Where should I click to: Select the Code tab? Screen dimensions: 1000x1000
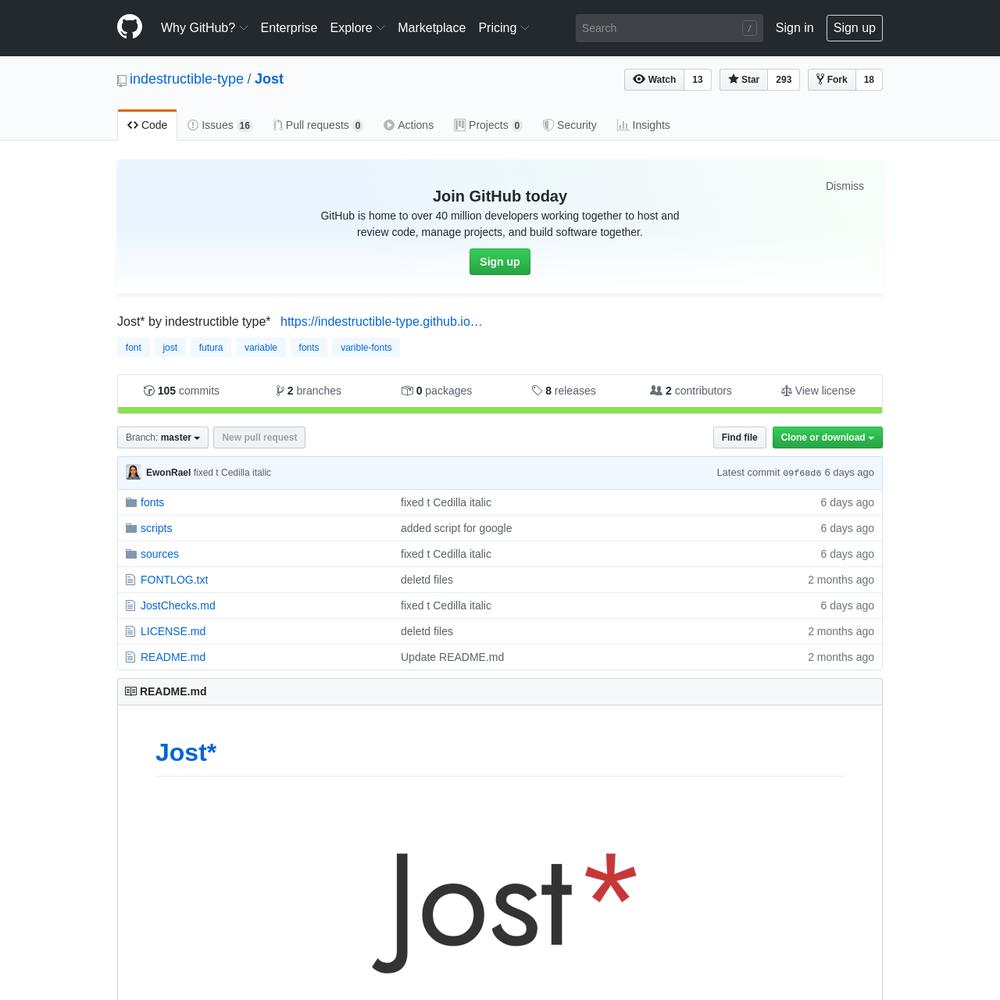click(x=147, y=125)
